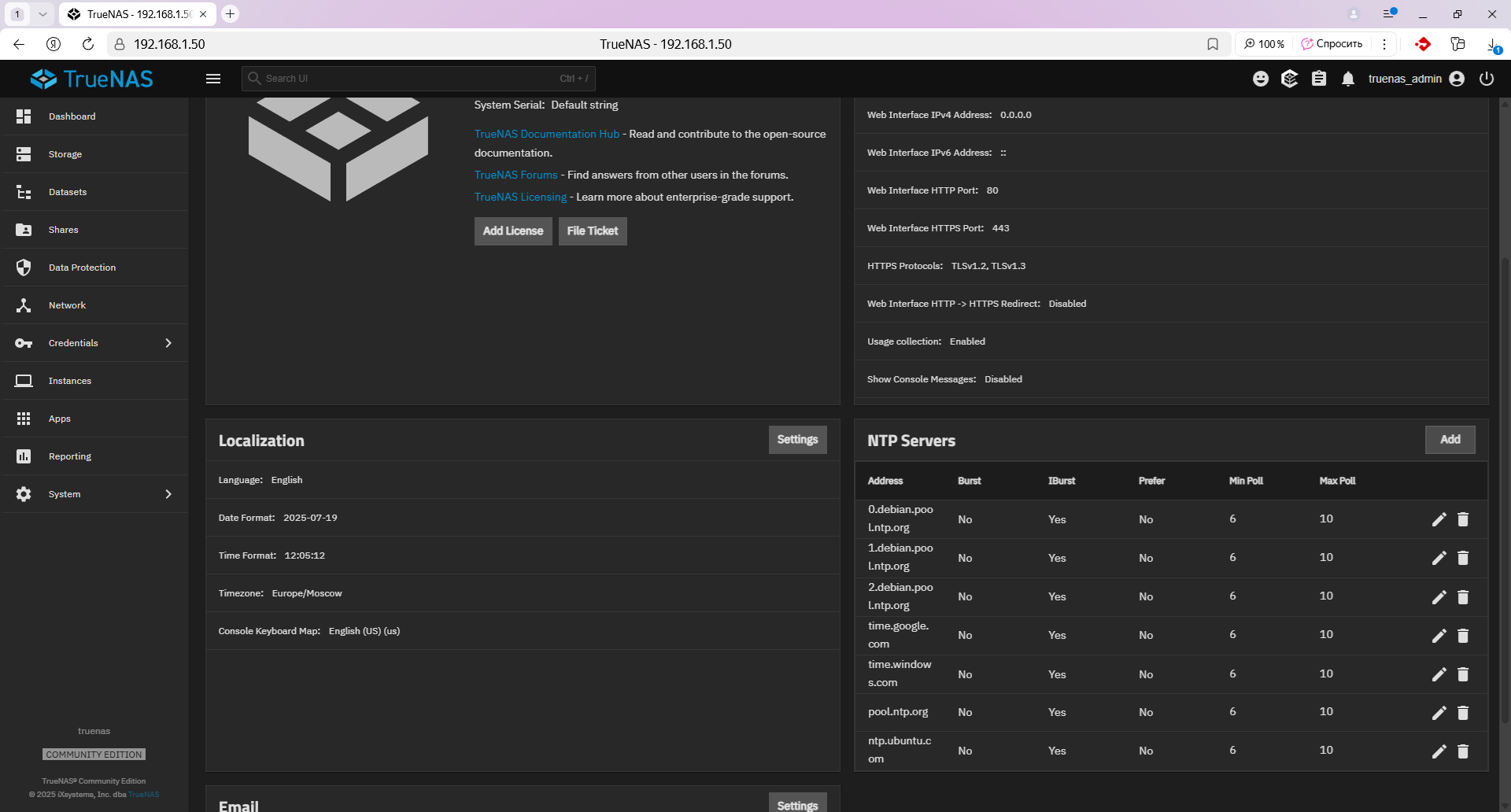Open the Shares sidebar icon
Image resolution: width=1511 pixels, height=812 pixels.
click(x=24, y=230)
